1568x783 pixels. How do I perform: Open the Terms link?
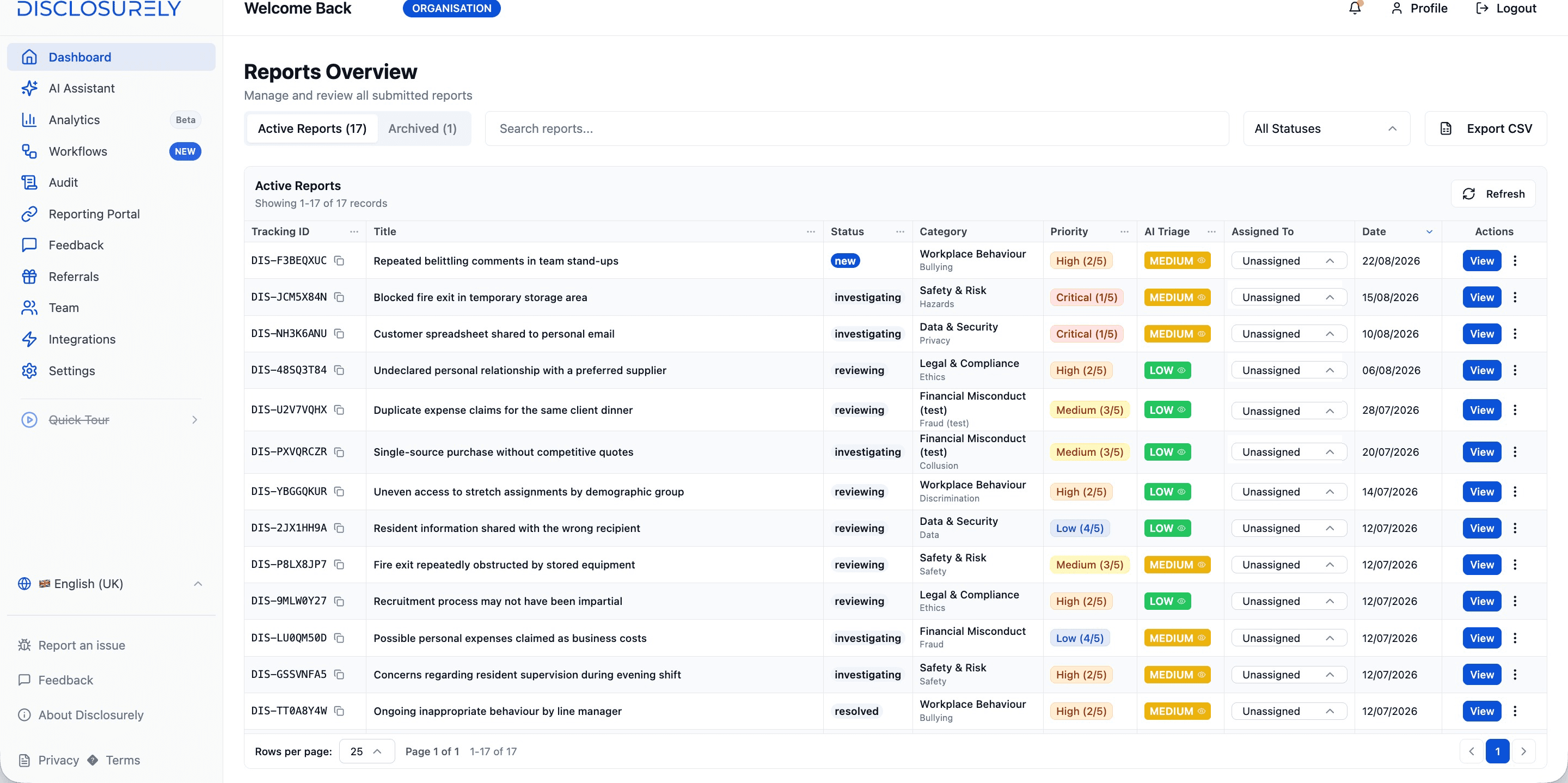tap(122, 760)
